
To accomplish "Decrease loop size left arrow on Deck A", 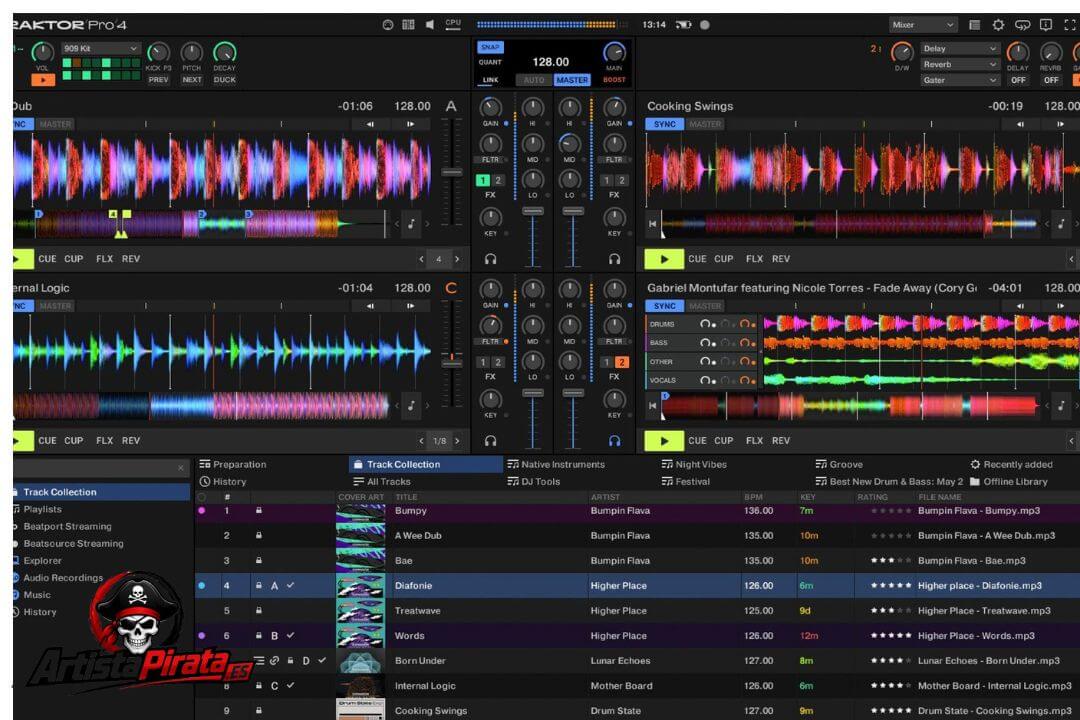I will pos(421,259).
